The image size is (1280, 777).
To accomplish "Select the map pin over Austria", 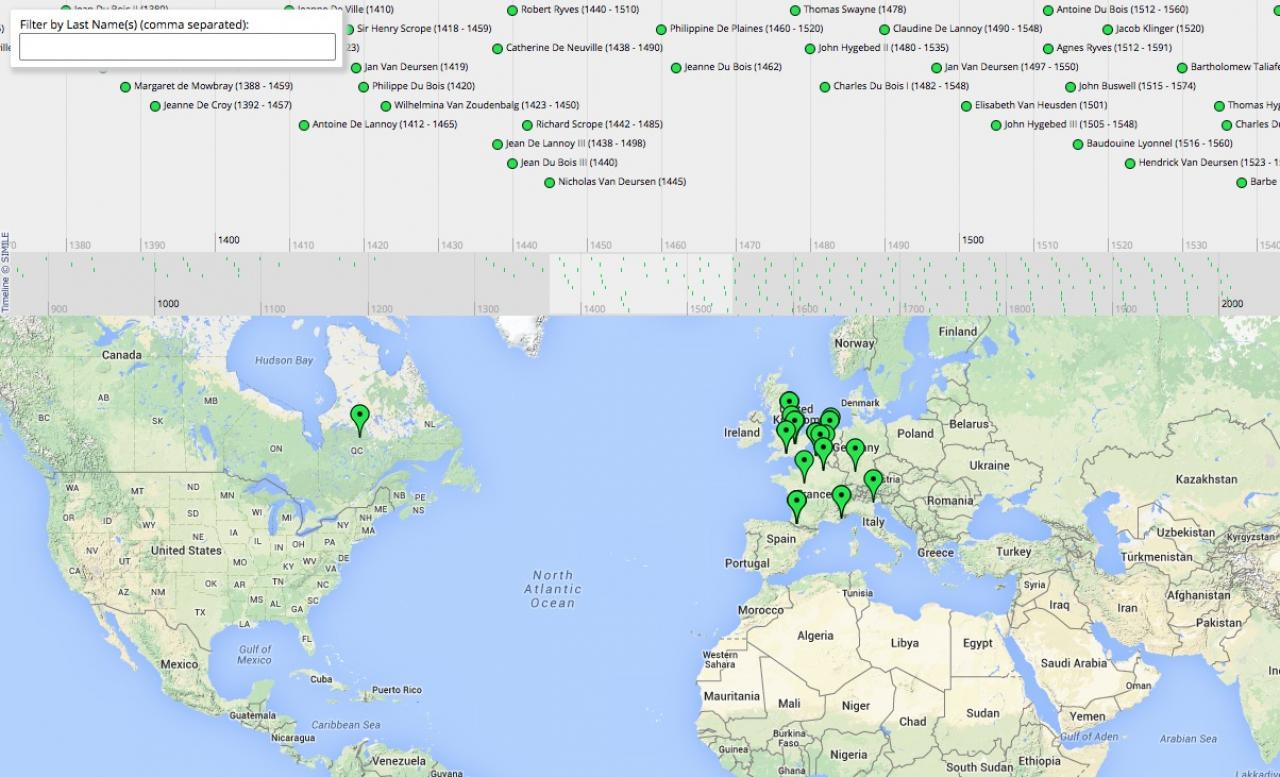I will click(x=873, y=482).
